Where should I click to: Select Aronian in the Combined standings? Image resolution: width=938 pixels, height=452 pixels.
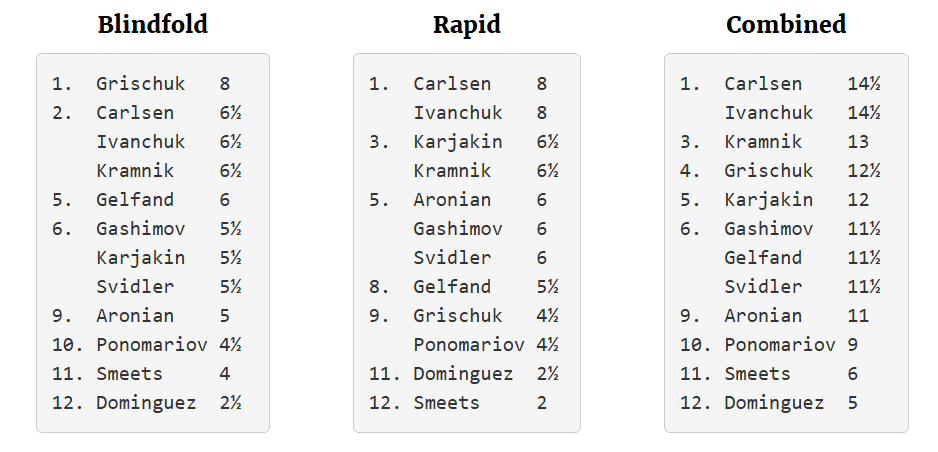(763, 316)
